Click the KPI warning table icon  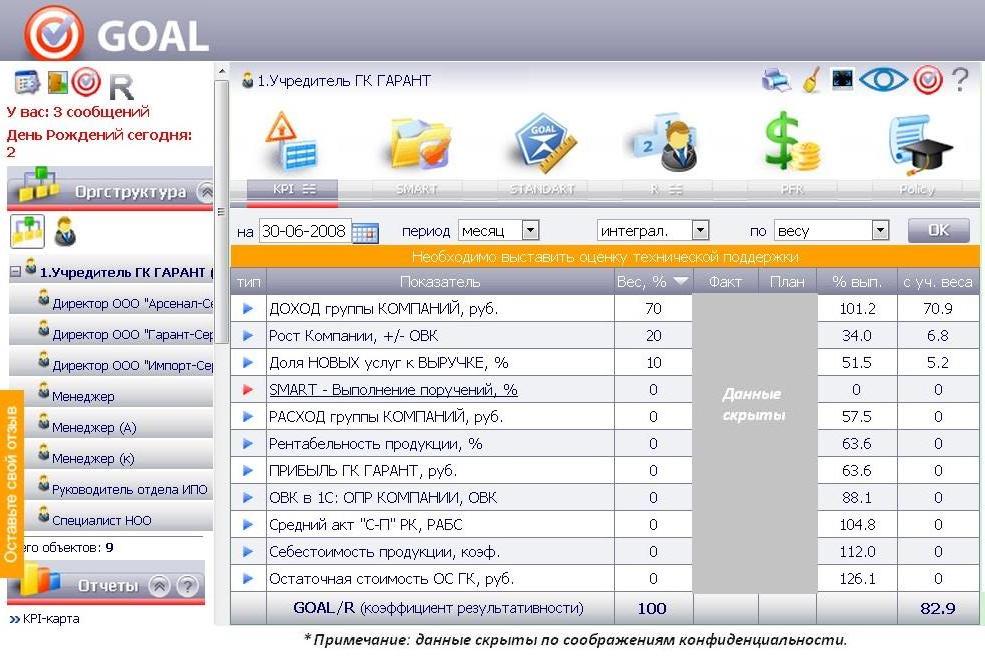click(291, 141)
